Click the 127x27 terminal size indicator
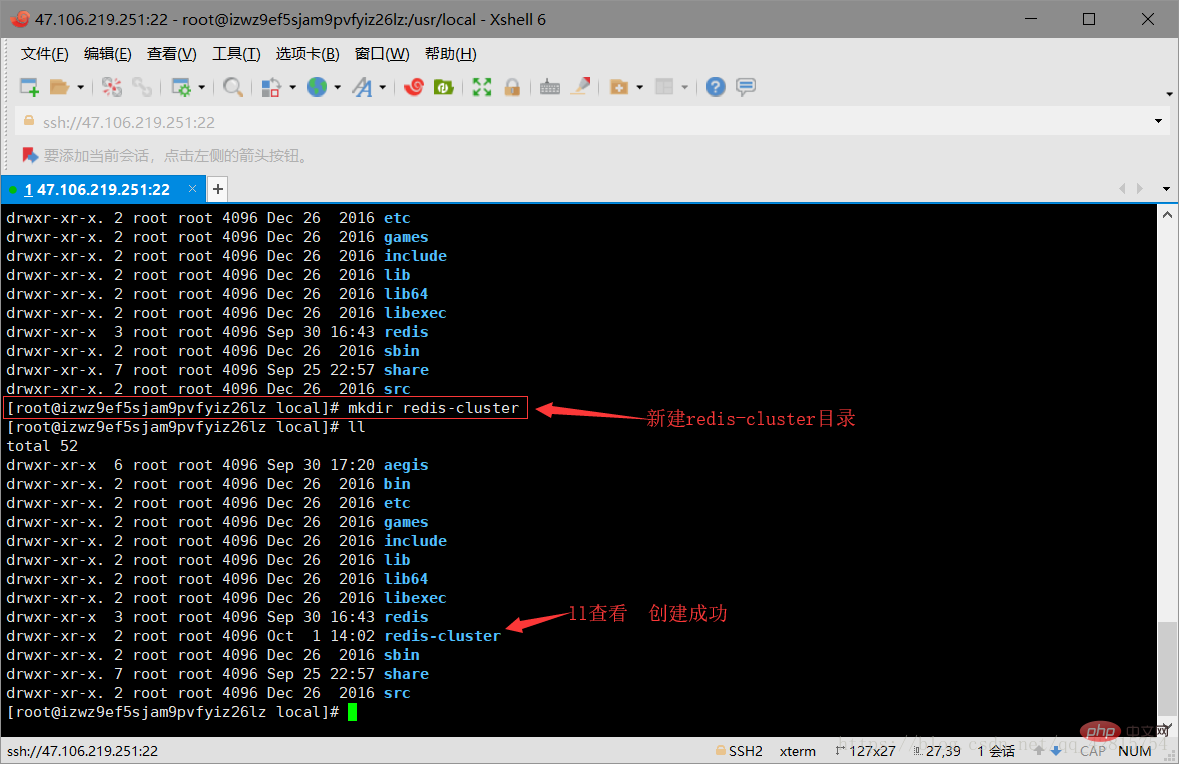This screenshot has width=1179, height=764. 865,751
